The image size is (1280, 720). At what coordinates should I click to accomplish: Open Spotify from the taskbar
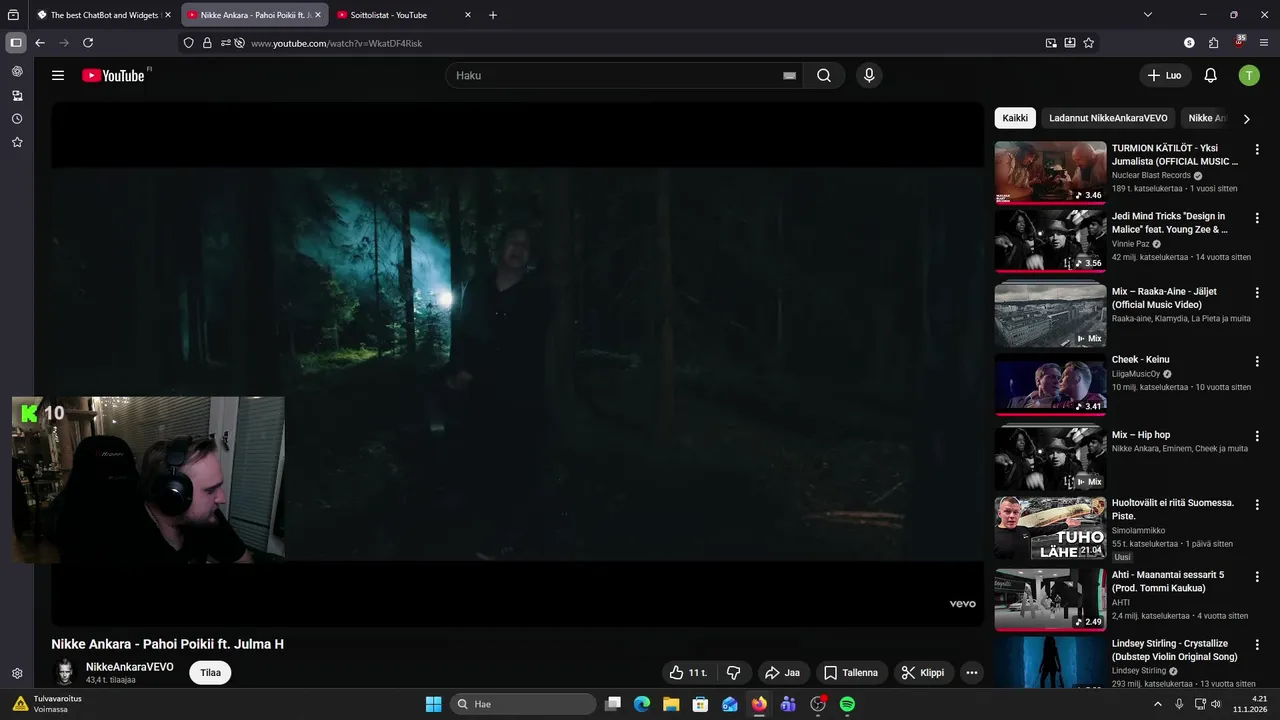(847, 704)
